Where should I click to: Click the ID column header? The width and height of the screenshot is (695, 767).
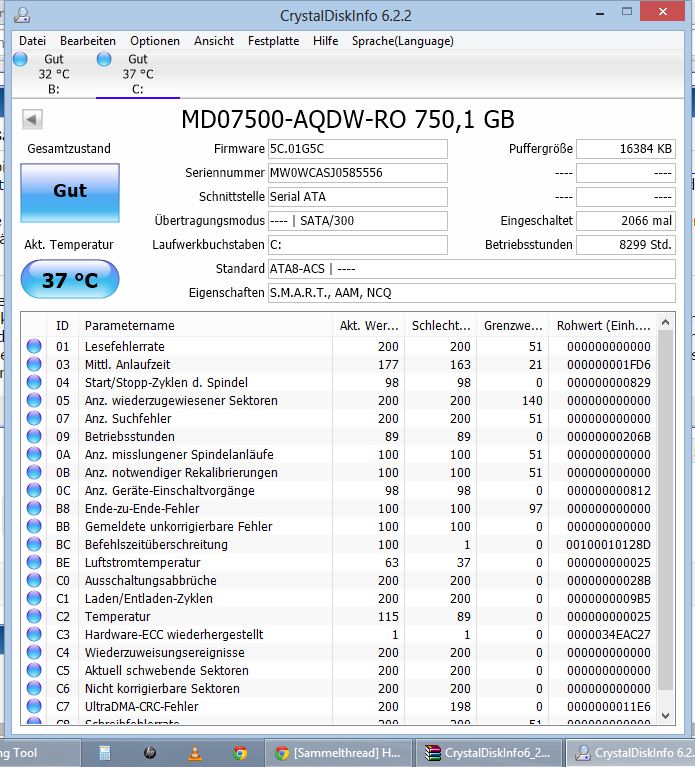click(63, 326)
